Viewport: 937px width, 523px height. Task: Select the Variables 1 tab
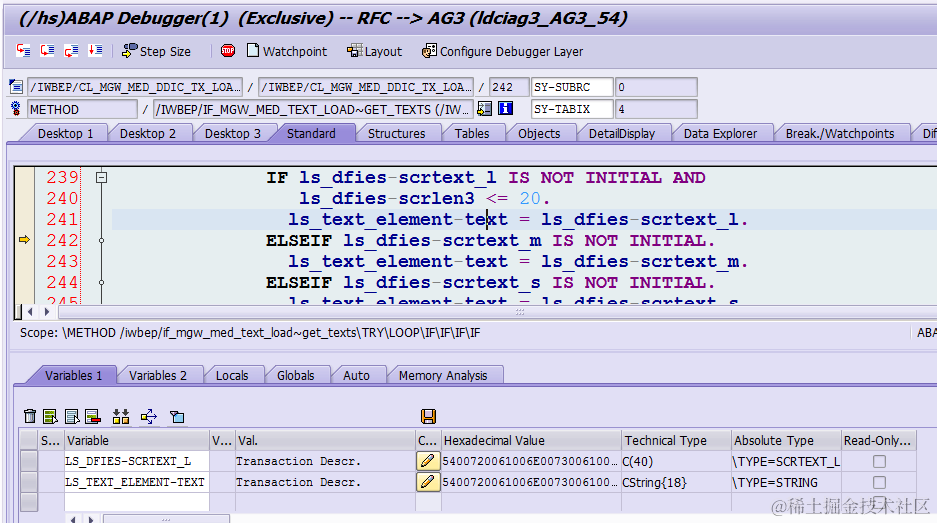pos(74,375)
